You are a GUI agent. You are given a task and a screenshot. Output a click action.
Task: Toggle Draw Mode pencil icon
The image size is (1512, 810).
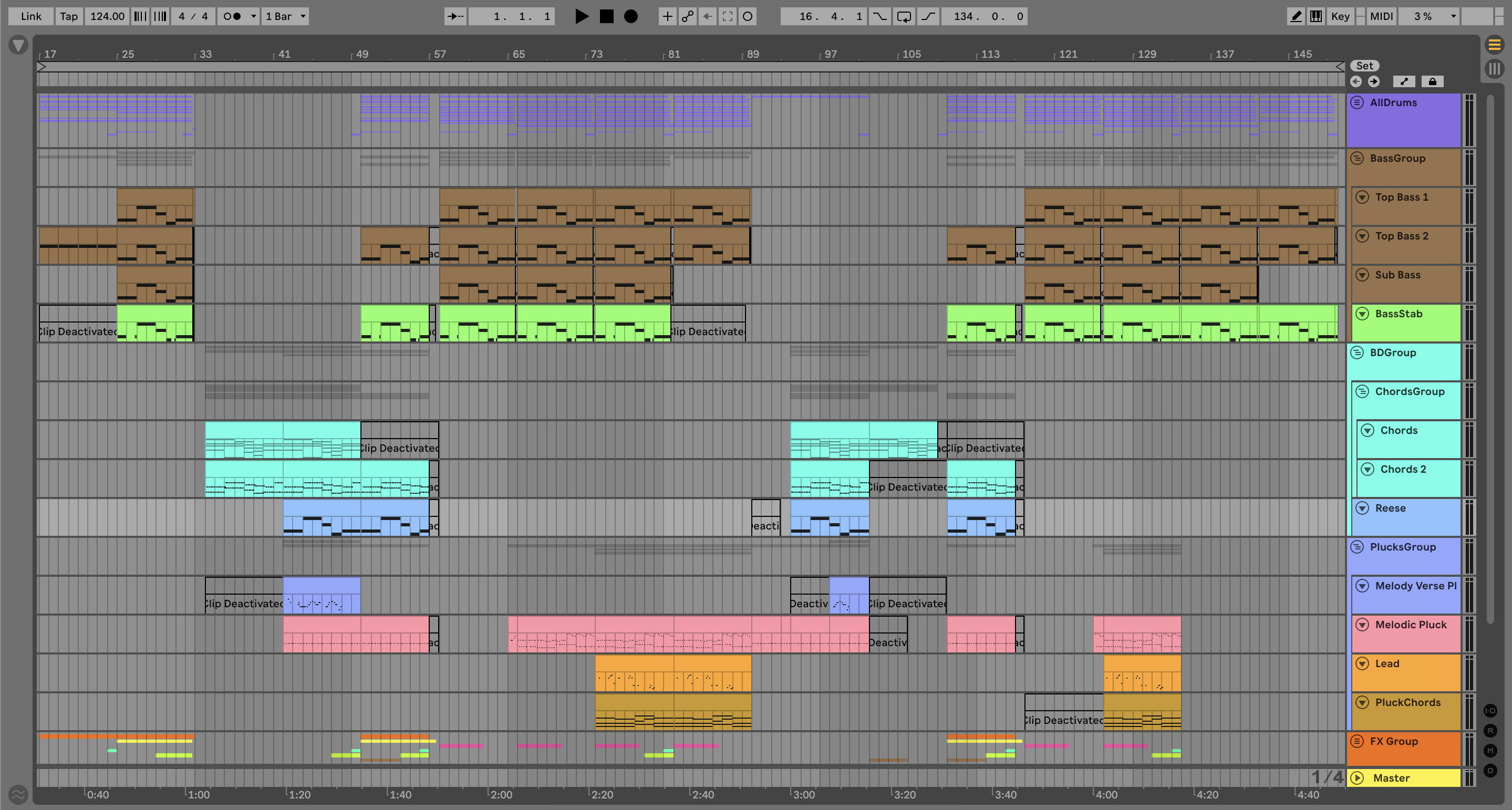coord(1296,16)
